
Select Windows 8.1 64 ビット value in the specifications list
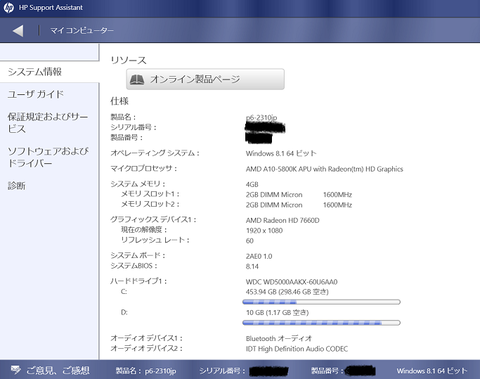[281, 153]
